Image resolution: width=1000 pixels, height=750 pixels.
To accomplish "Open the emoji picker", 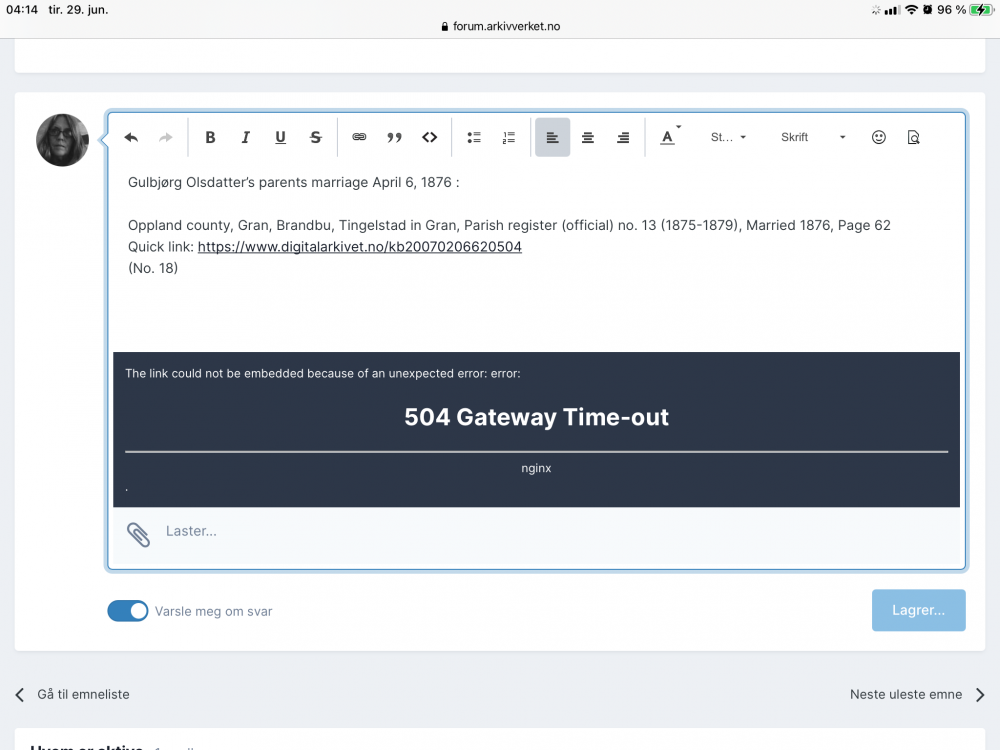I will coord(878,137).
